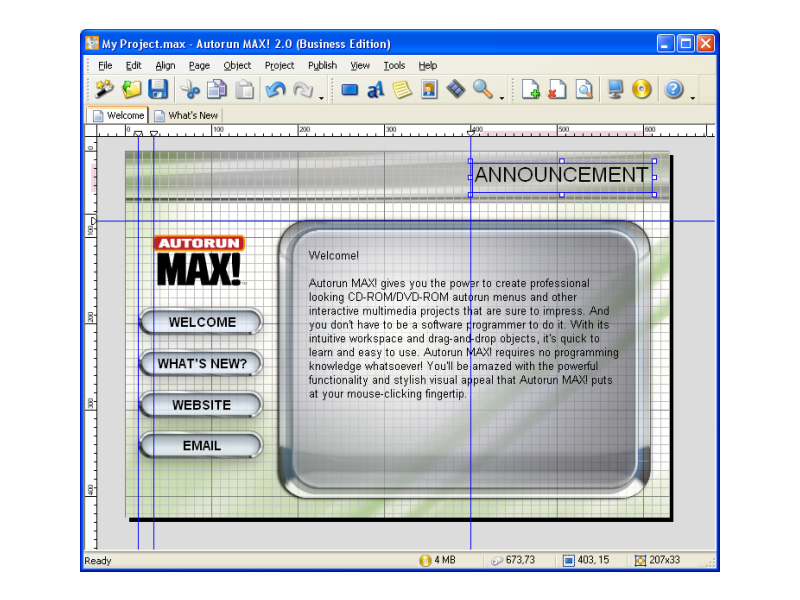Select the ANNOUNCEMENT label object

click(562, 175)
